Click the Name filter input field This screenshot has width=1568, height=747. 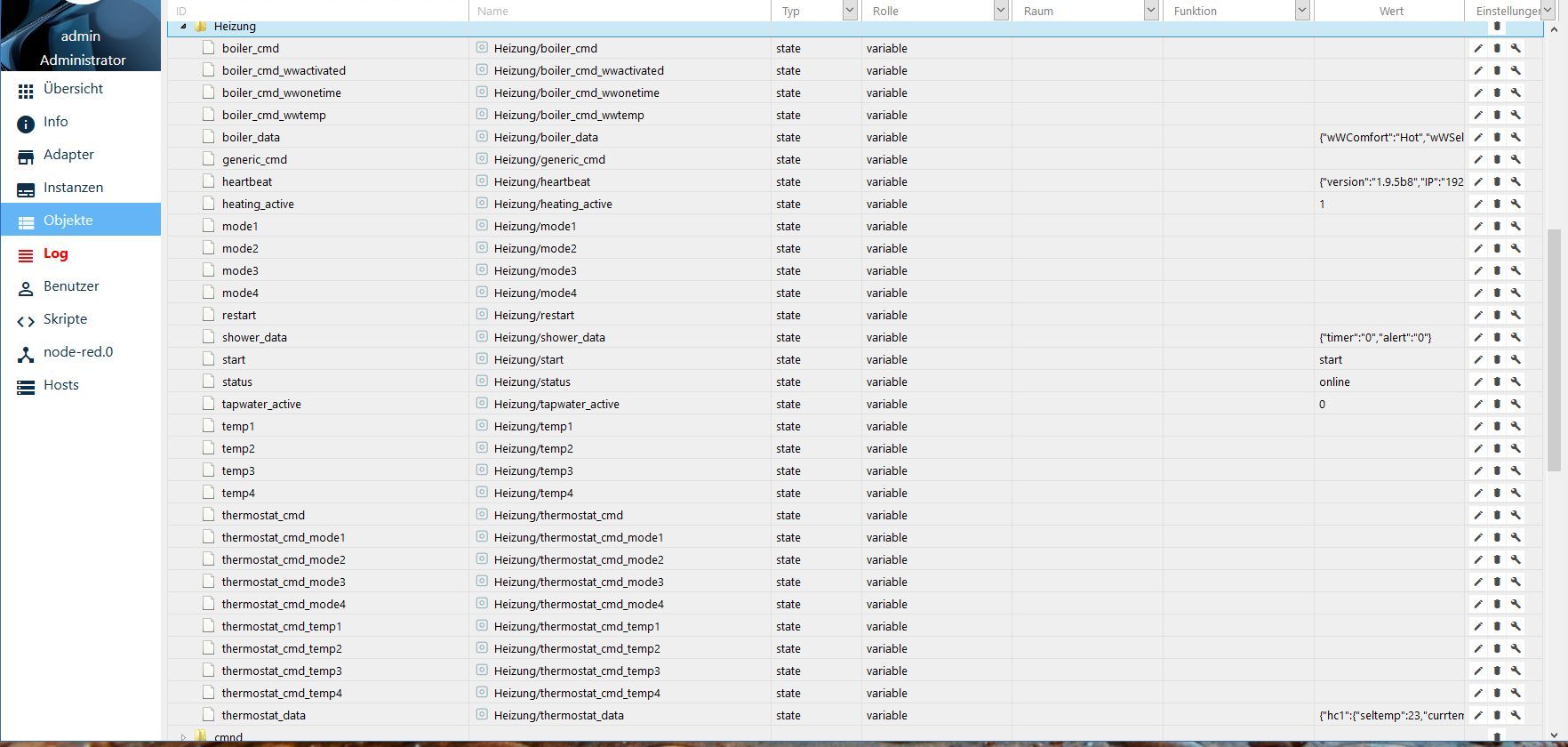pos(620,11)
